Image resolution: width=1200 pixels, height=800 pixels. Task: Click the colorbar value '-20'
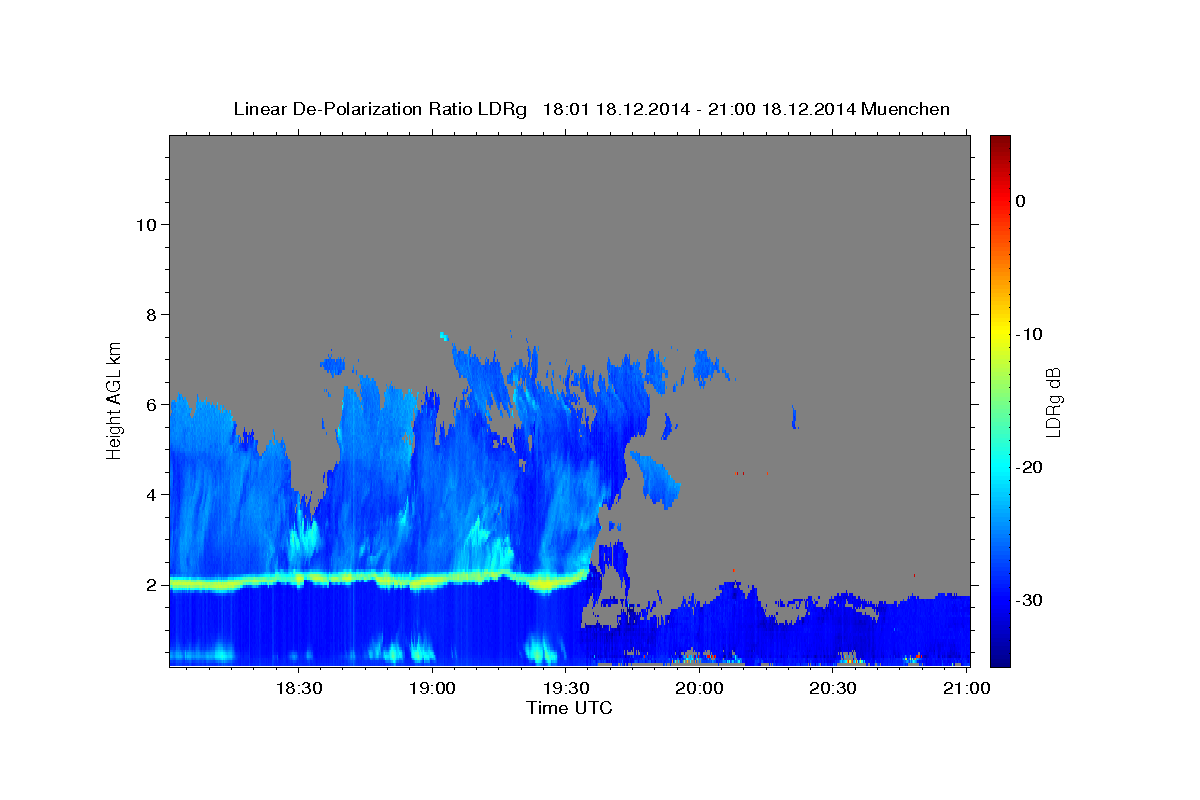[x=1030, y=467]
